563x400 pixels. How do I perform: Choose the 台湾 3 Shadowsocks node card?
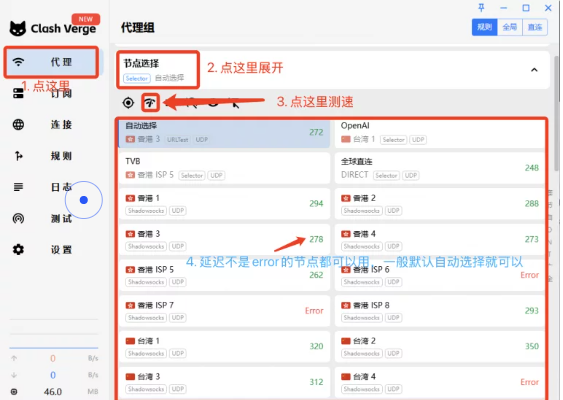pos(224,382)
